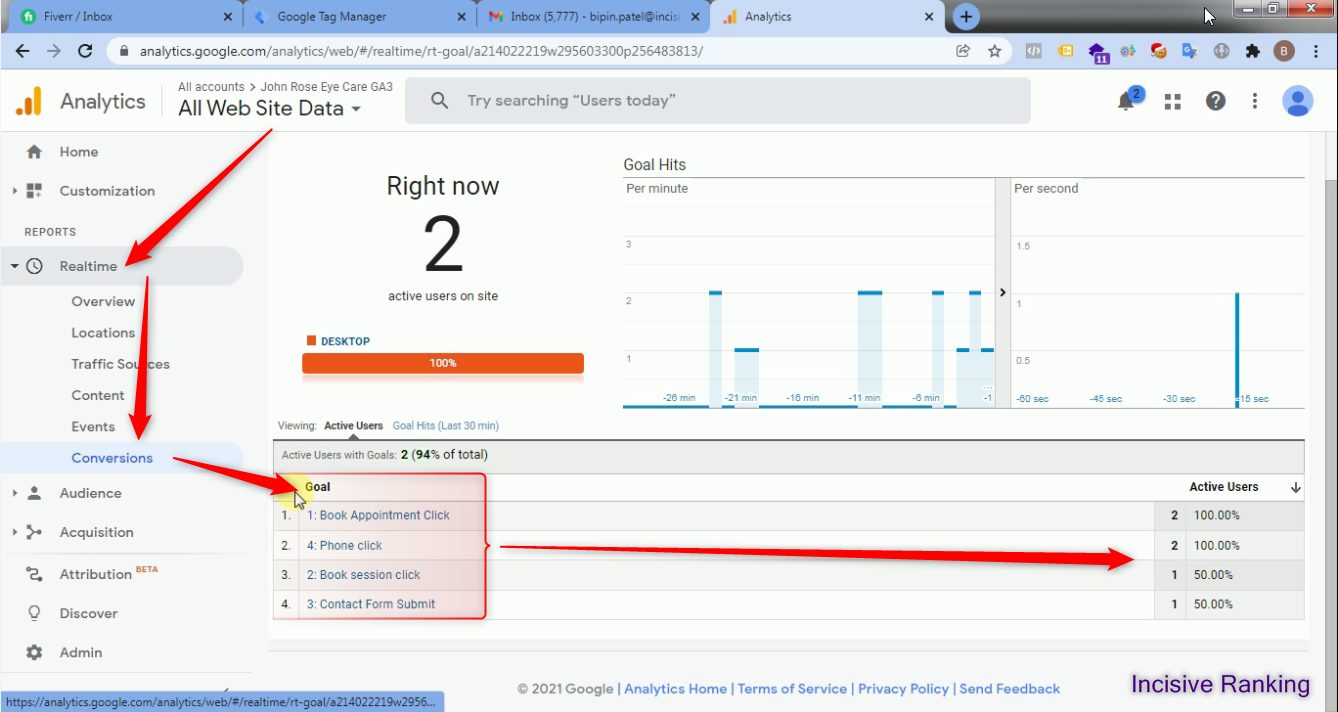Open Realtime Conversions report

click(112, 458)
